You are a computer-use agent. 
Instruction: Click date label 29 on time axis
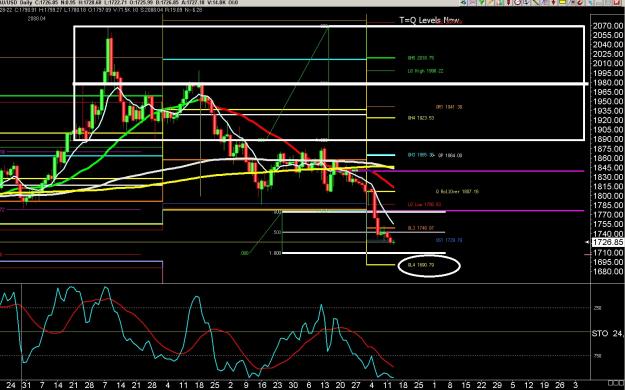497,385
